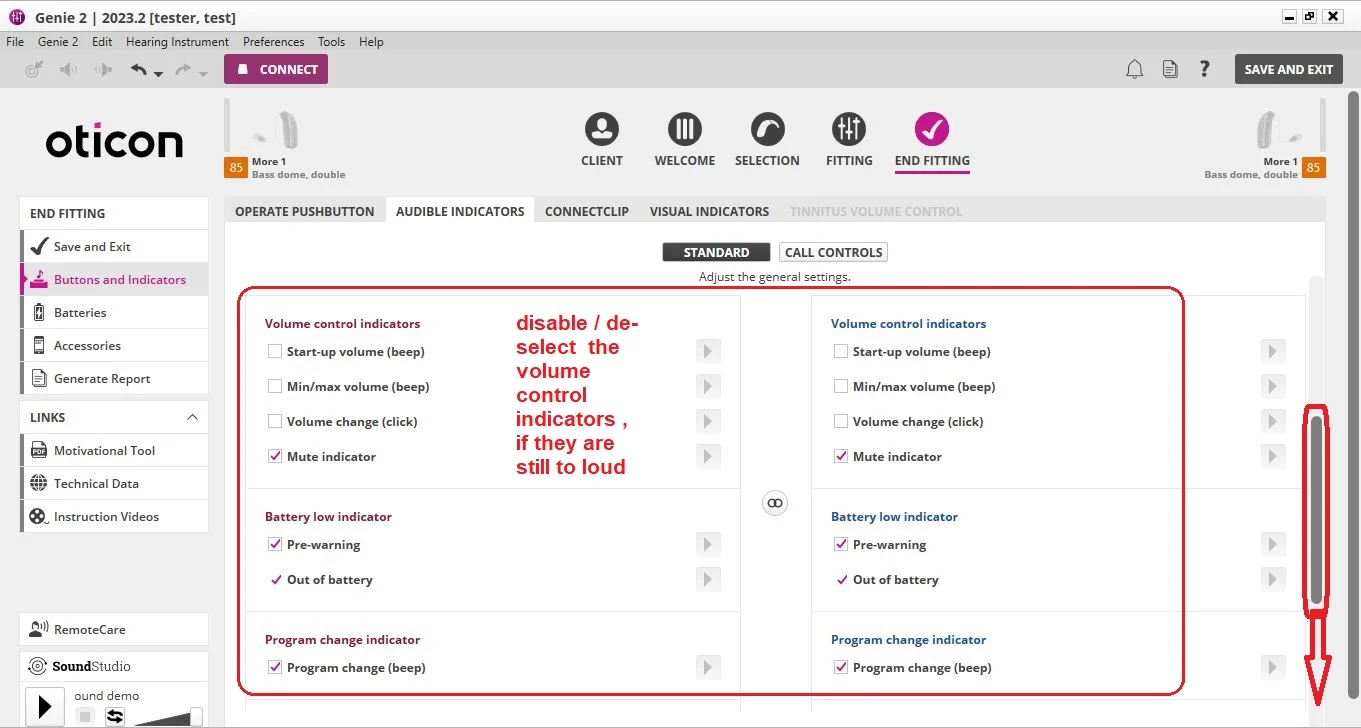The image size is (1361, 728).
Task: Collapse the LINKS section chevron
Action: click(192, 417)
